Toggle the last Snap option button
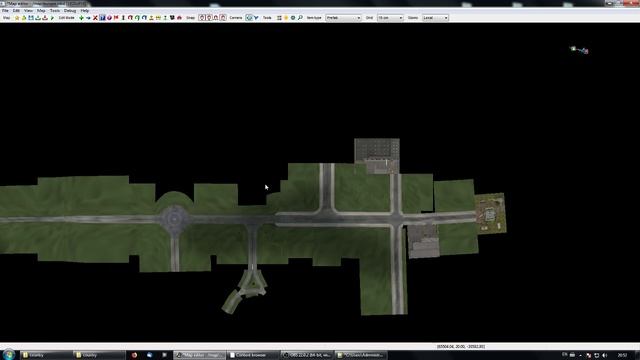 (x=223, y=18)
